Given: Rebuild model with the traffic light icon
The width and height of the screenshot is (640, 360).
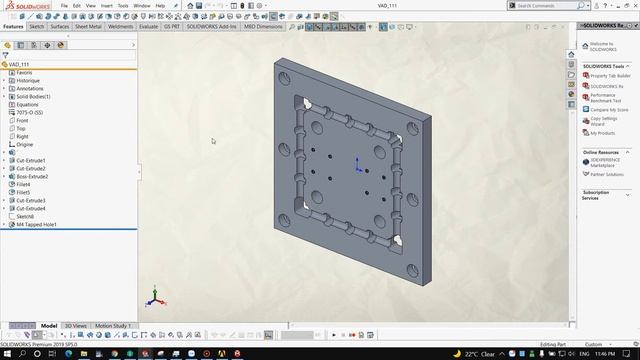Looking at the screenshot, I should [x=242, y=6].
